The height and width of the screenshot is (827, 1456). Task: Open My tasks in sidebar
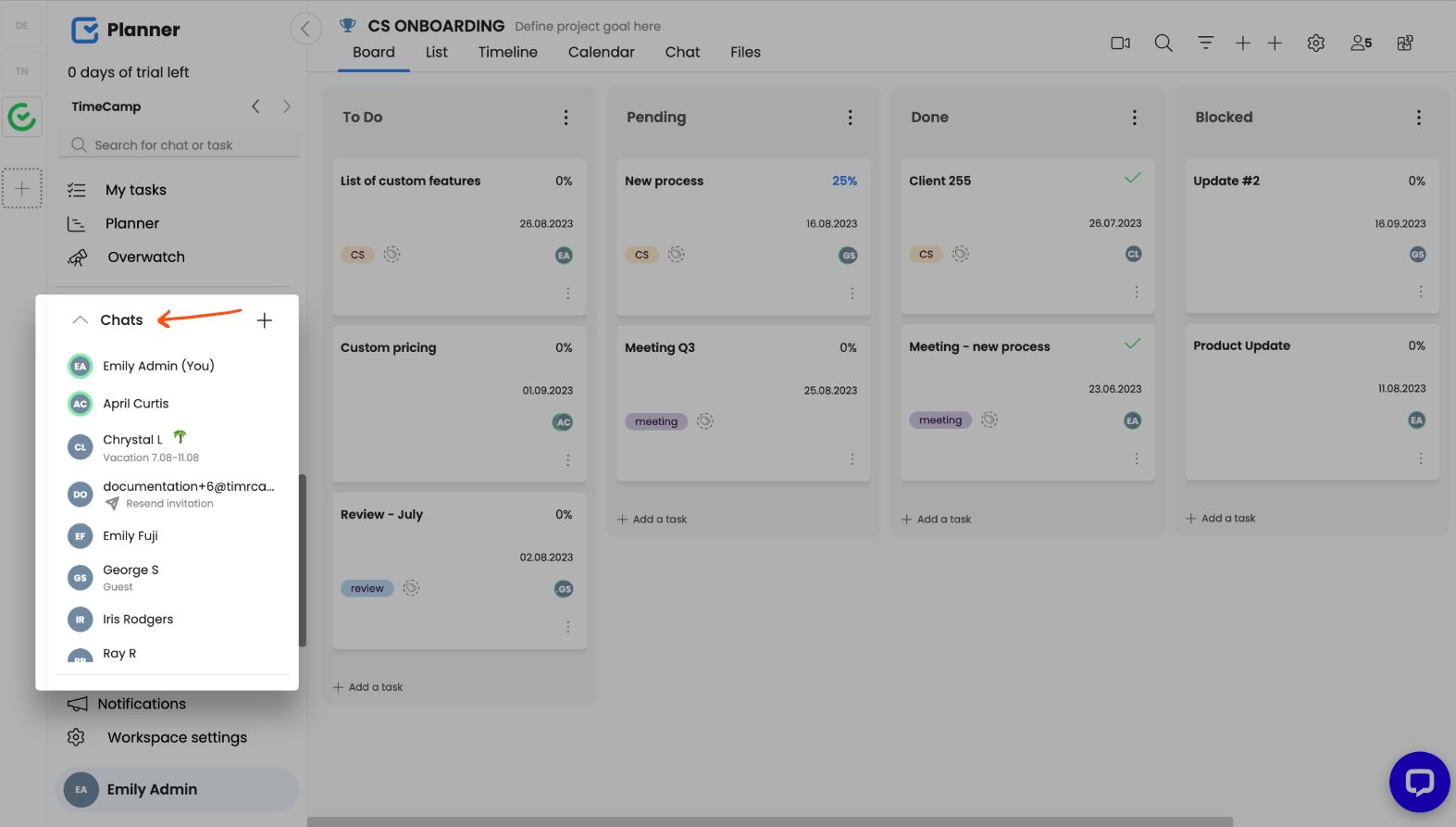pos(135,190)
